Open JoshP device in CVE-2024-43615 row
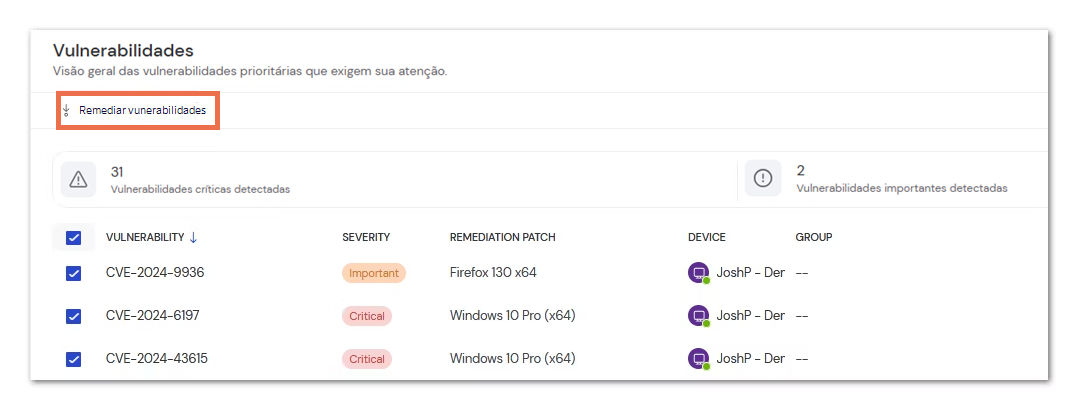The width and height of the screenshot is (1082, 414). [750, 359]
